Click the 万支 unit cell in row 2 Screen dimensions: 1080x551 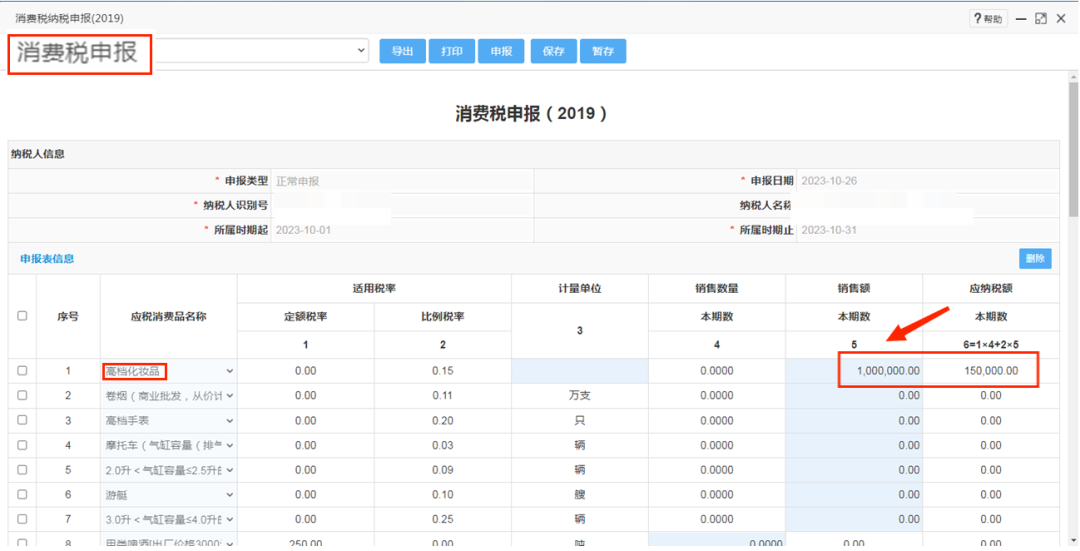pos(580,395)
